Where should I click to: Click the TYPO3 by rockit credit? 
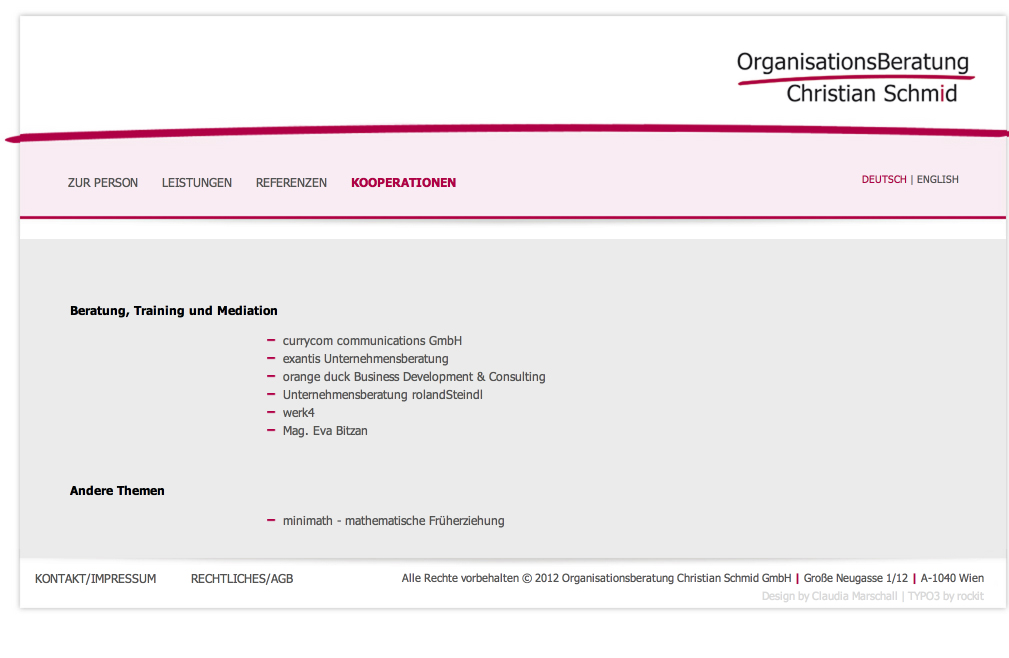click(945, 596)
